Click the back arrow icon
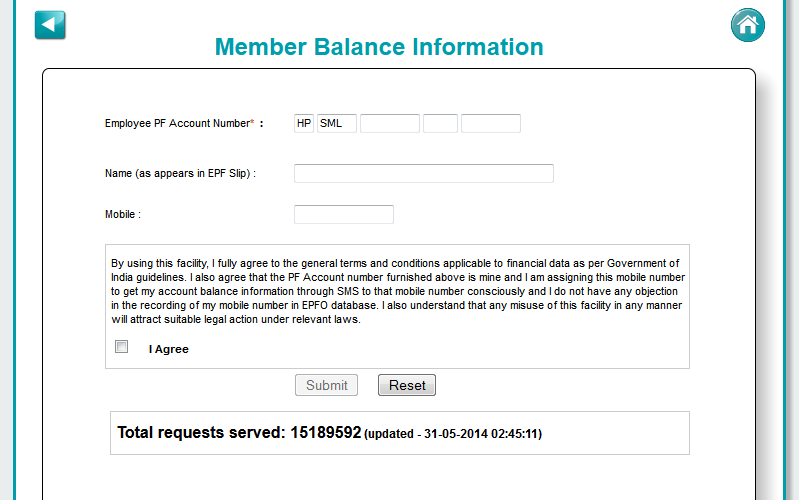Screen dimensions: 799x500 (x=50, y=25)
